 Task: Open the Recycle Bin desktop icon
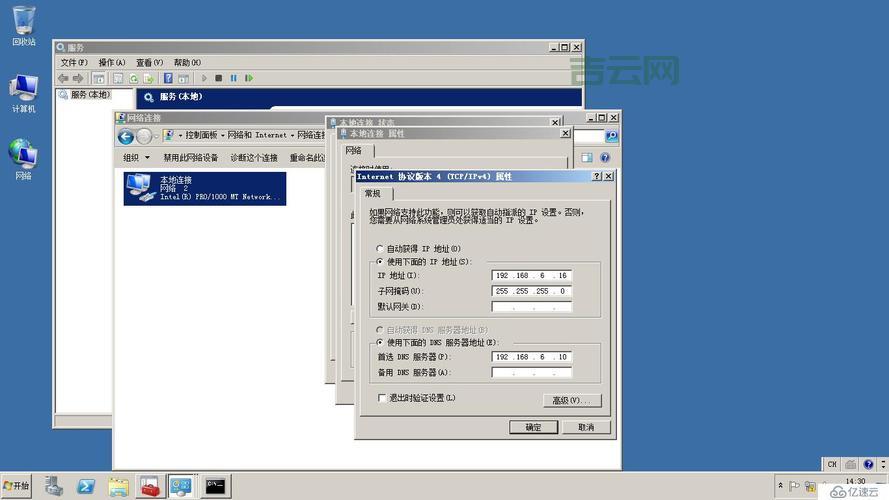[x=23, y=22]
